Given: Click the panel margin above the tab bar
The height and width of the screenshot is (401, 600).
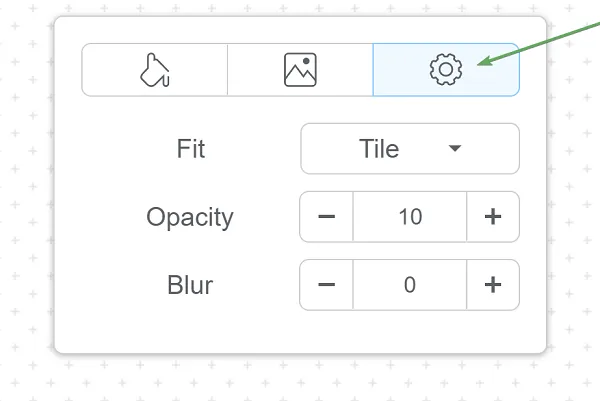Looking at the screenshot, I should pyautogui.click(x=300, y=29).
